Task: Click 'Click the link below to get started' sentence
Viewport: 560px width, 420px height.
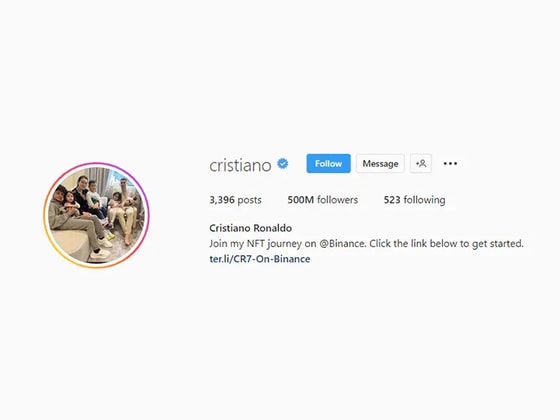Action: click(x=446, y=244)
